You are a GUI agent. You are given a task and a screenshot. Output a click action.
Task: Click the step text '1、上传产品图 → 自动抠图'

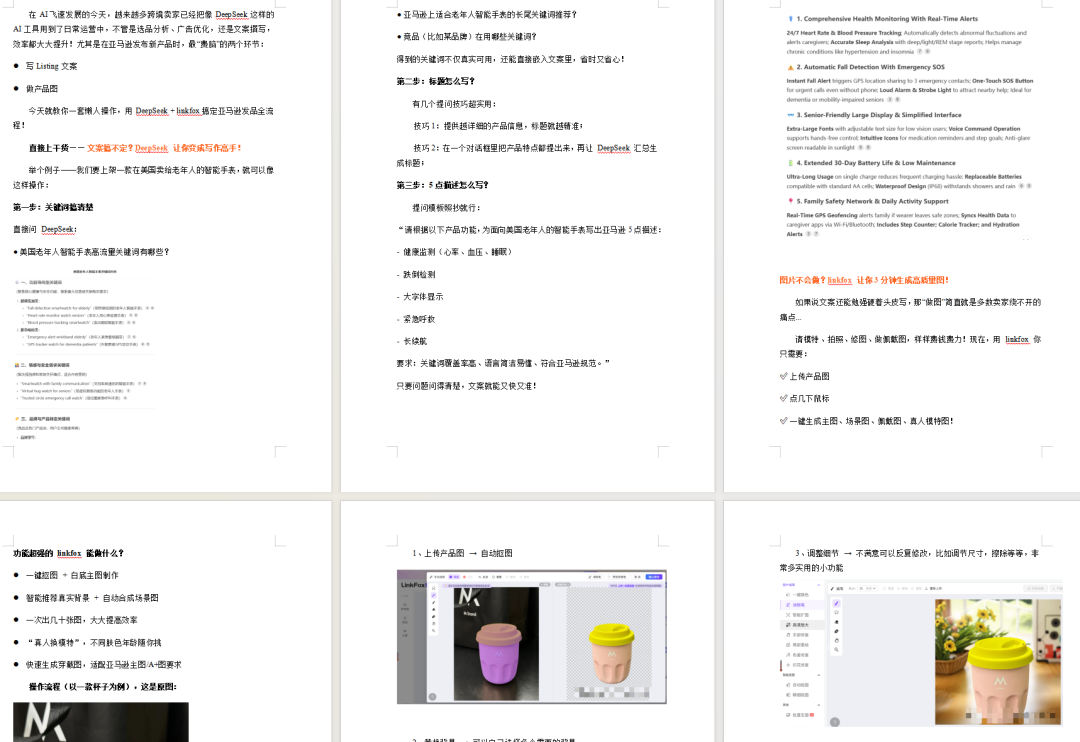[x=462, y=553]
